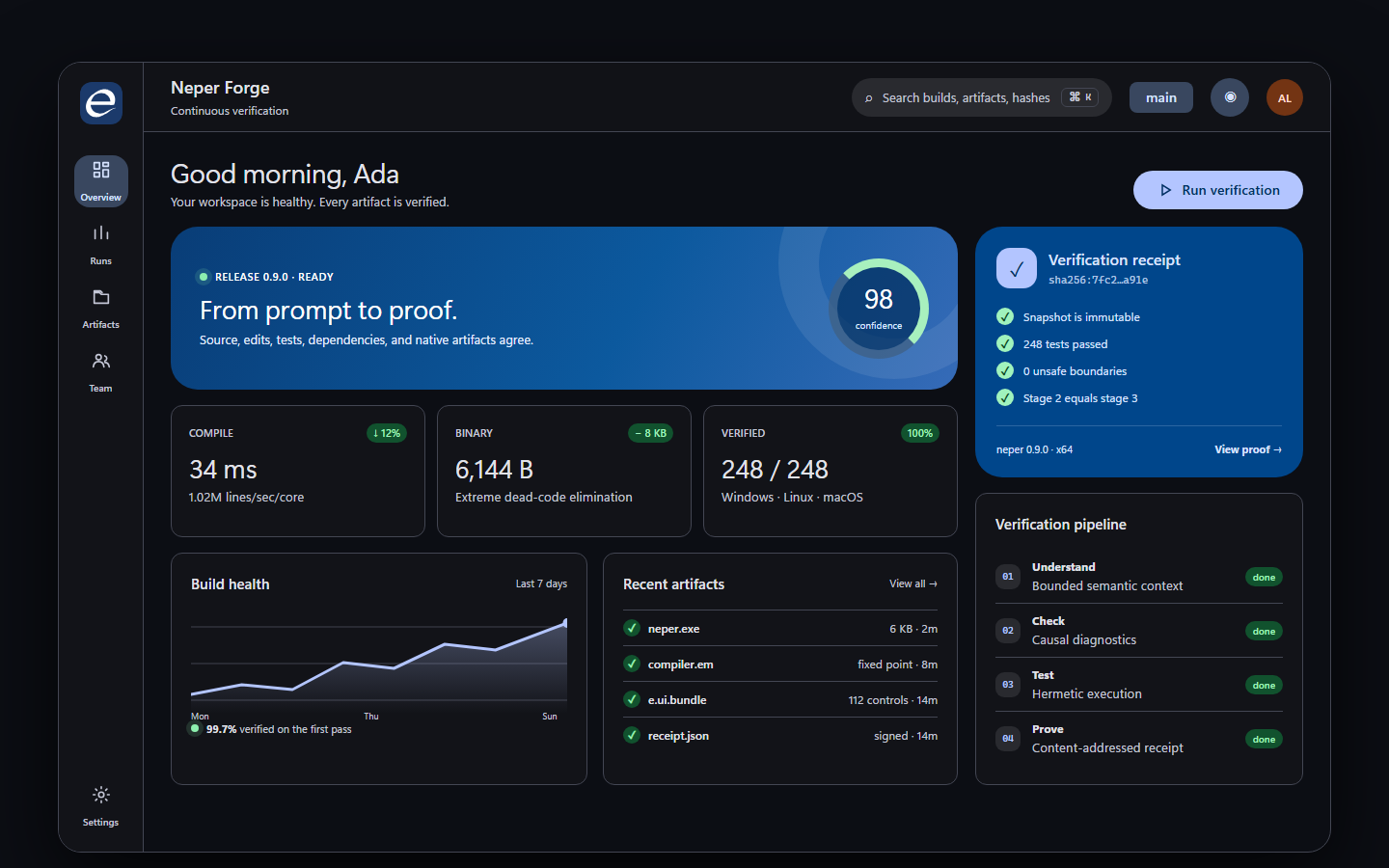Click the search magnifier icon

click(x=868, y=98)
